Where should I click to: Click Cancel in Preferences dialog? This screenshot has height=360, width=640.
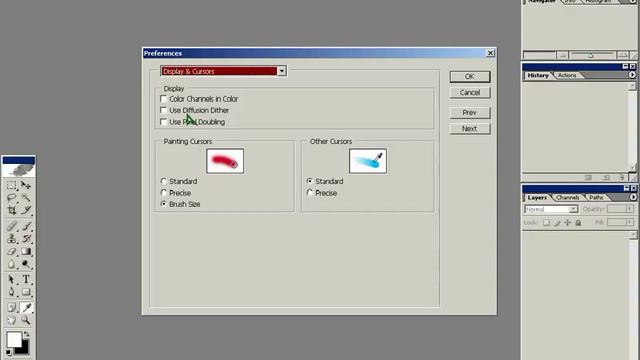coord(470,93)
